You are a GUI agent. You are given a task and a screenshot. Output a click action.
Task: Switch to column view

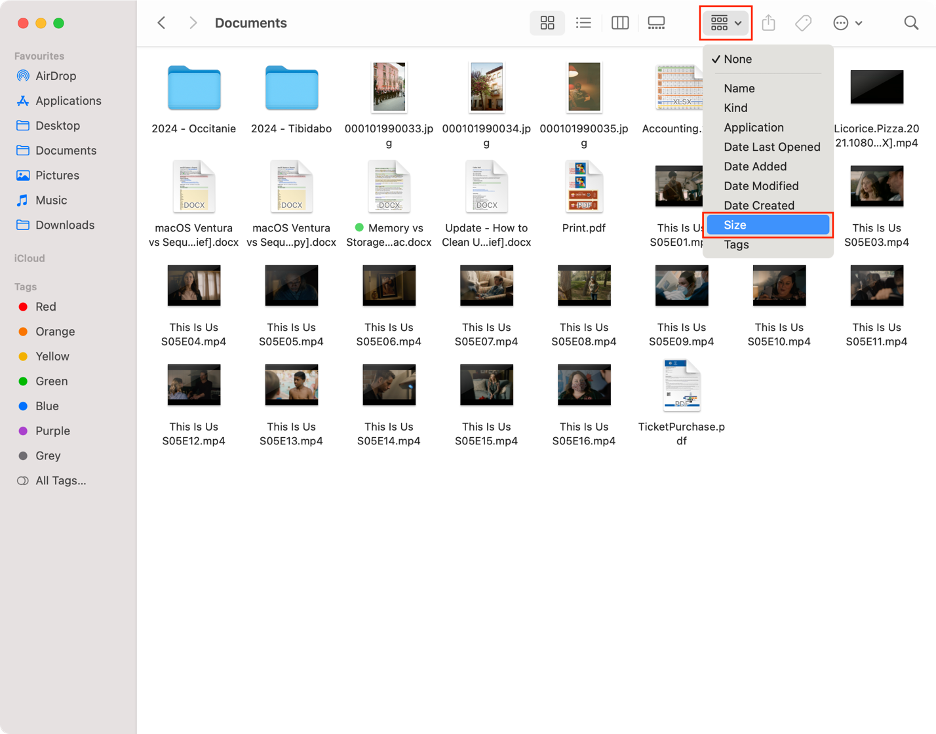pos(619,22)
